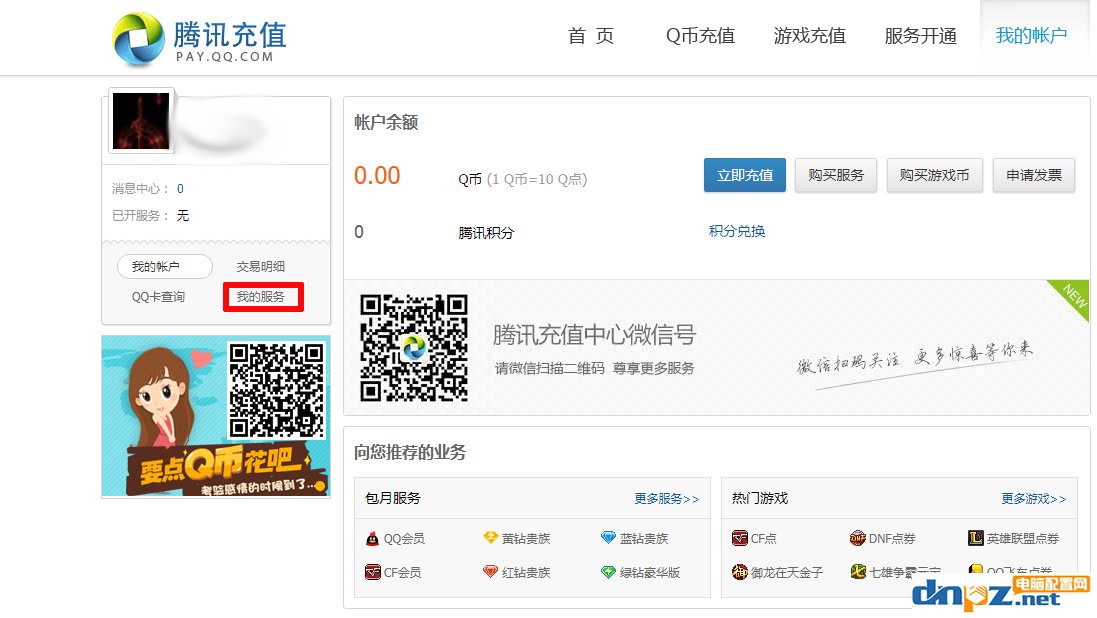Expand the 更多游戏>> games list
The width and height of the screenshot is (1097, 618).
coord(1033,499)
